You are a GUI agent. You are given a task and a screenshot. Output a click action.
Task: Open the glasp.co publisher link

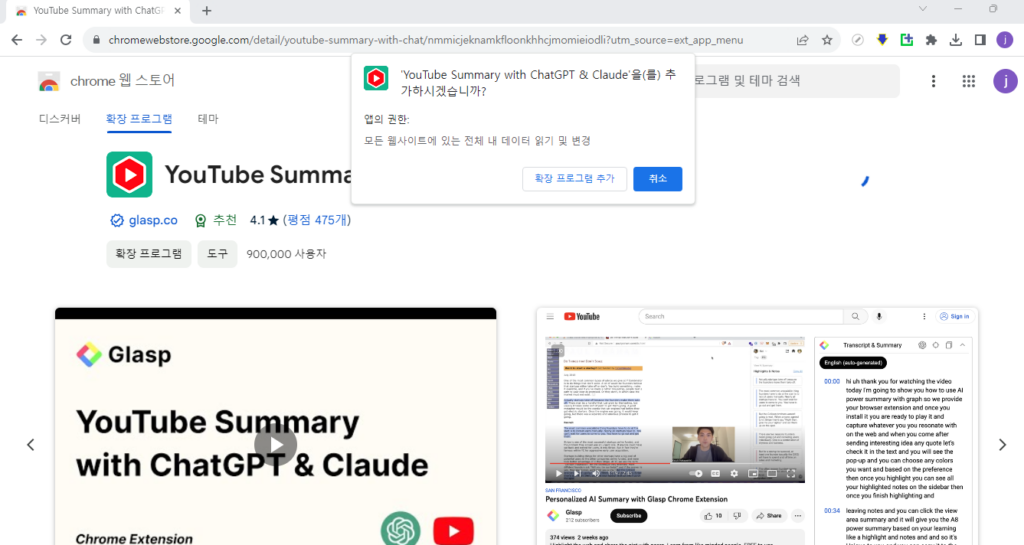[x=153, y=221]
